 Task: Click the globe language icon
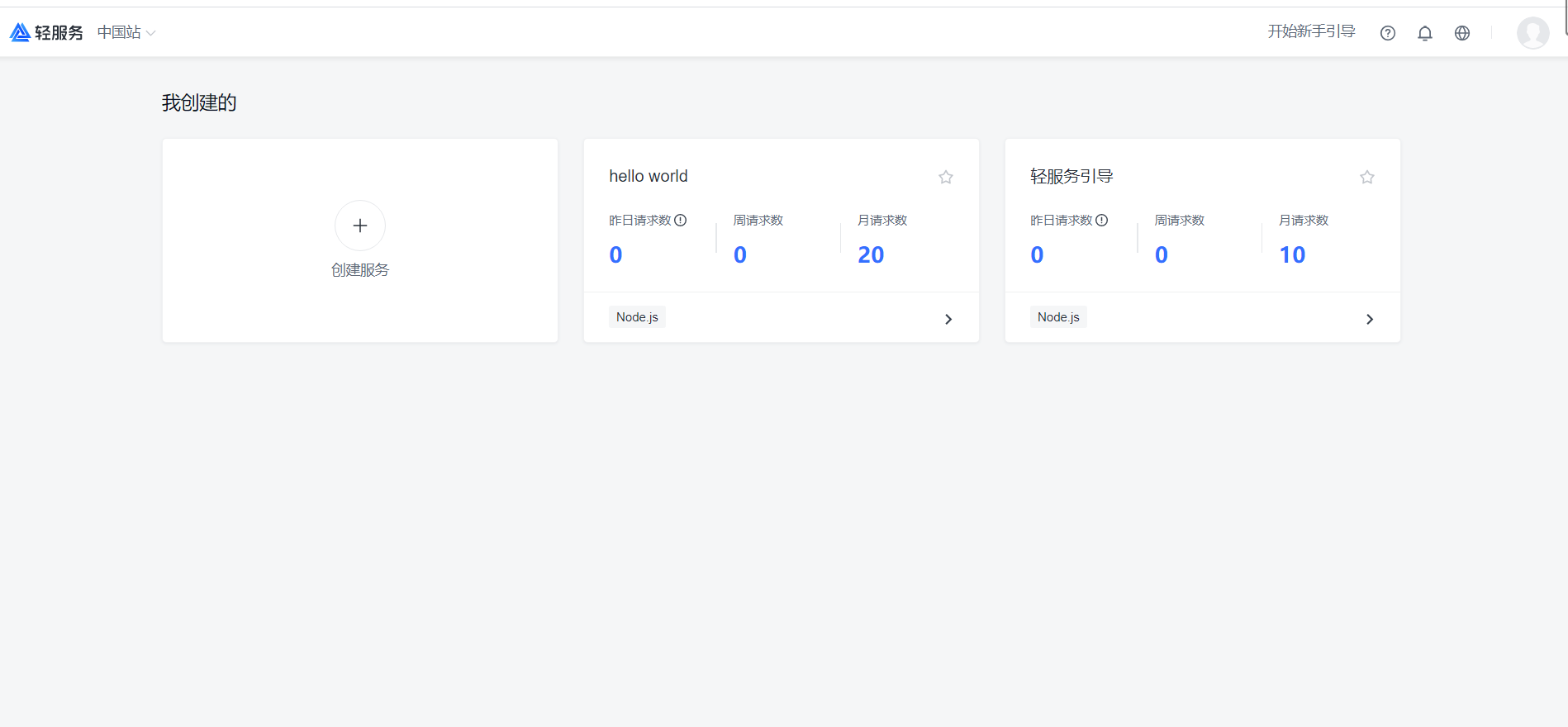click(x=1462, y=33)
